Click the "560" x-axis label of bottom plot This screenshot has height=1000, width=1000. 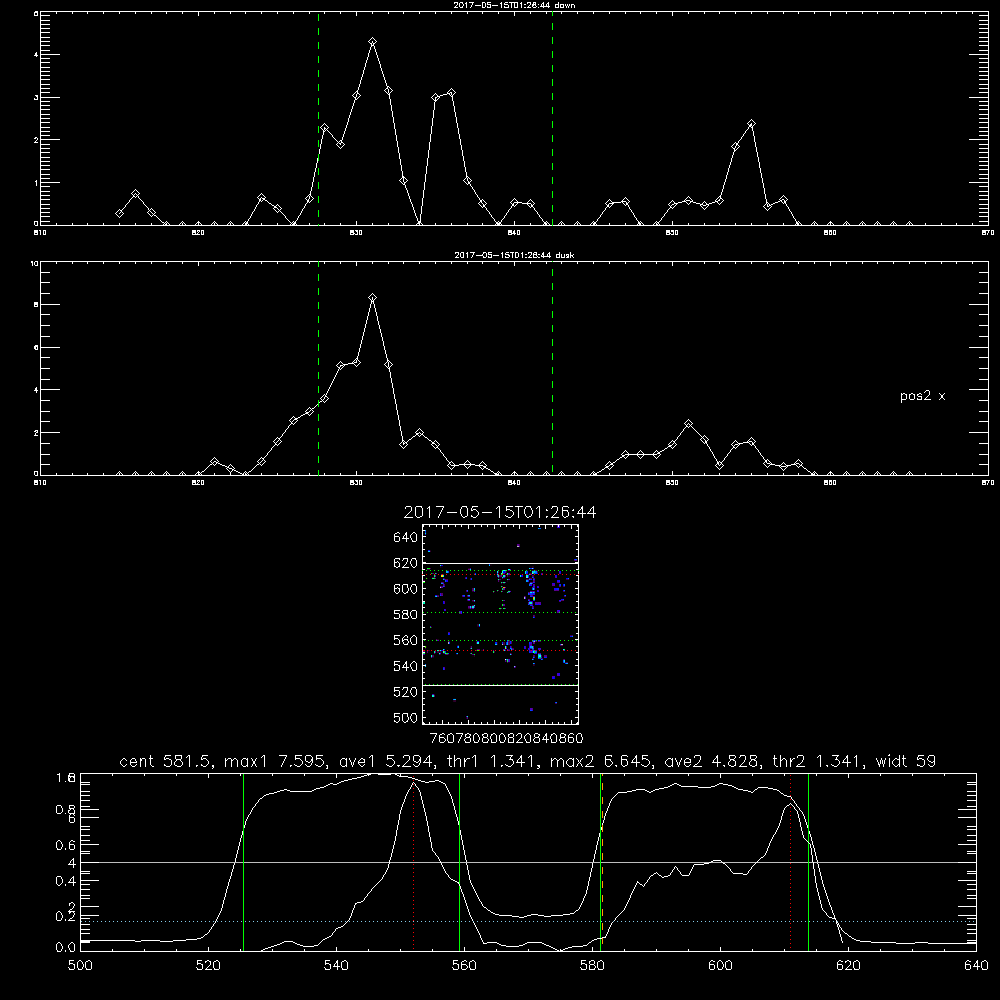point(464,966)
